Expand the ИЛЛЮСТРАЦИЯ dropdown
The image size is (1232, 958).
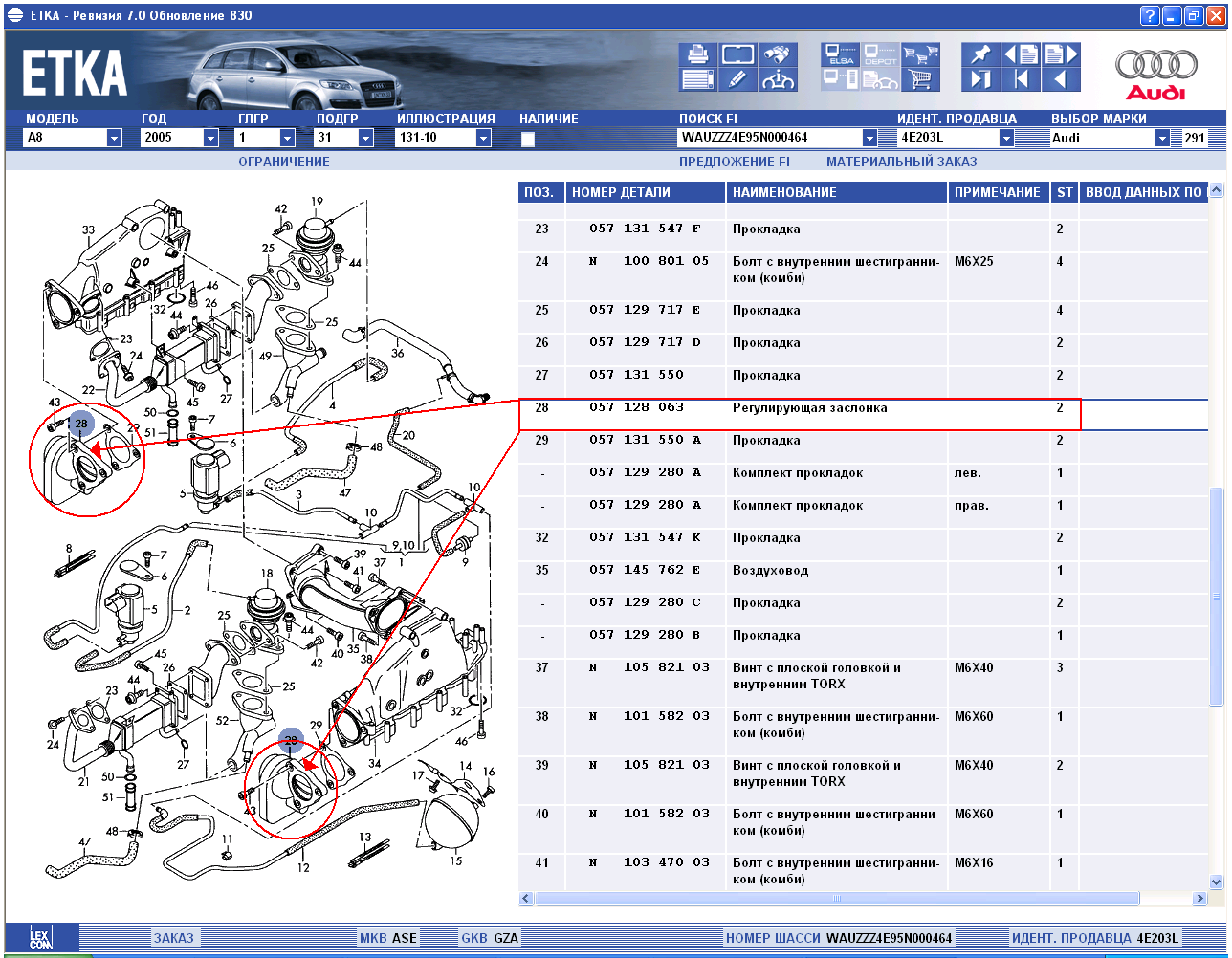click(x=483, y=138)
